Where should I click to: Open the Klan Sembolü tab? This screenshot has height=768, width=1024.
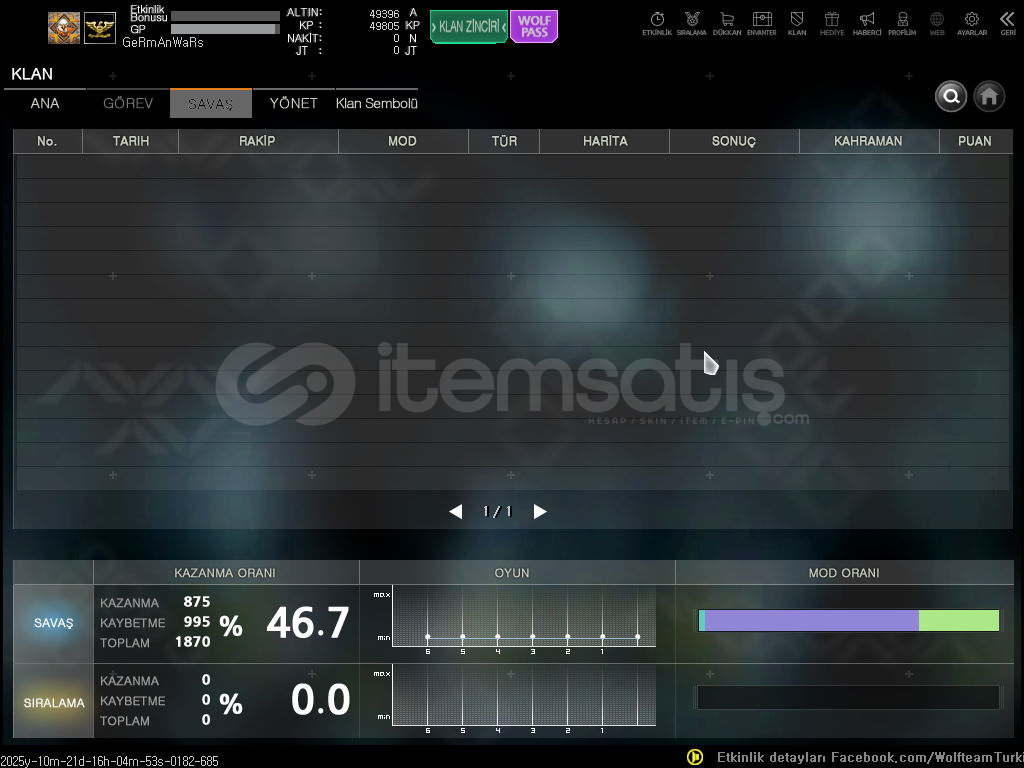(x=376, y=104)
